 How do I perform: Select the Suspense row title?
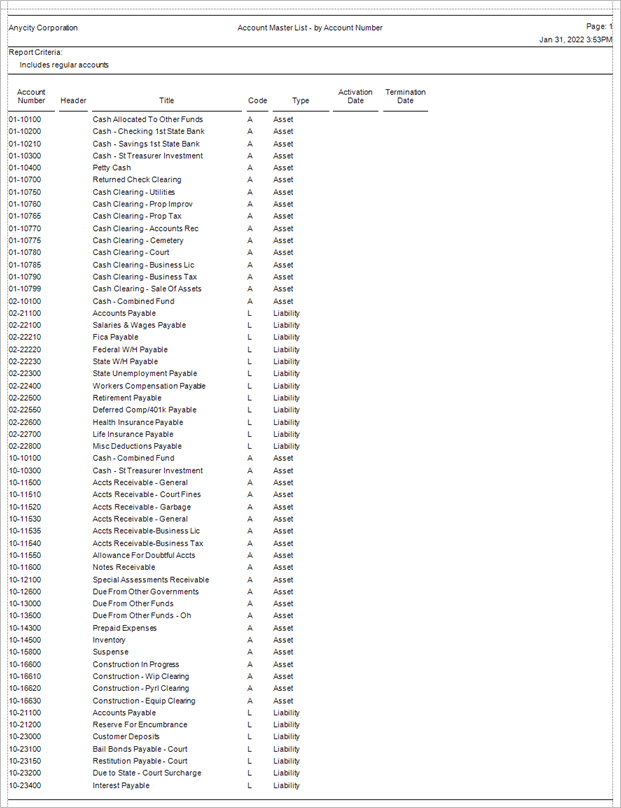click(x=110, y=652)
